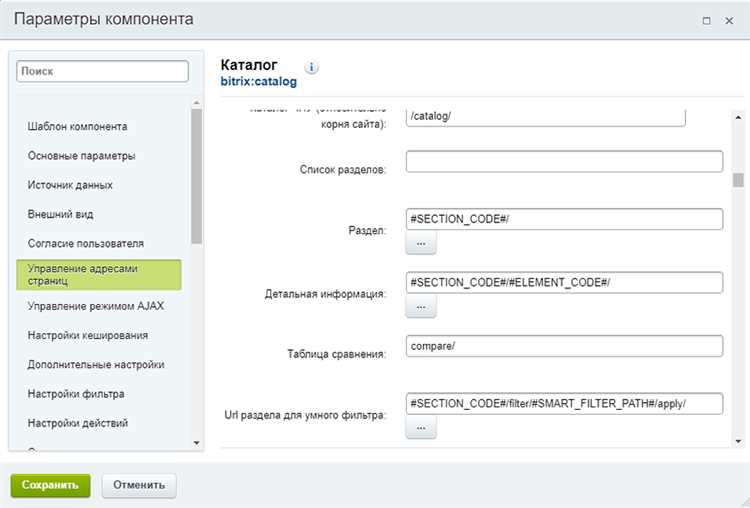750x508 pixels.
Task: Click the Детальная информация label
Action: pyautogui.click(x=325, y=294)
